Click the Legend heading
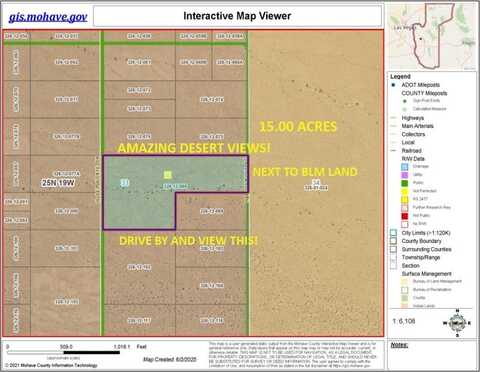This screenshot has width=480, height=372. pos(400,76)
